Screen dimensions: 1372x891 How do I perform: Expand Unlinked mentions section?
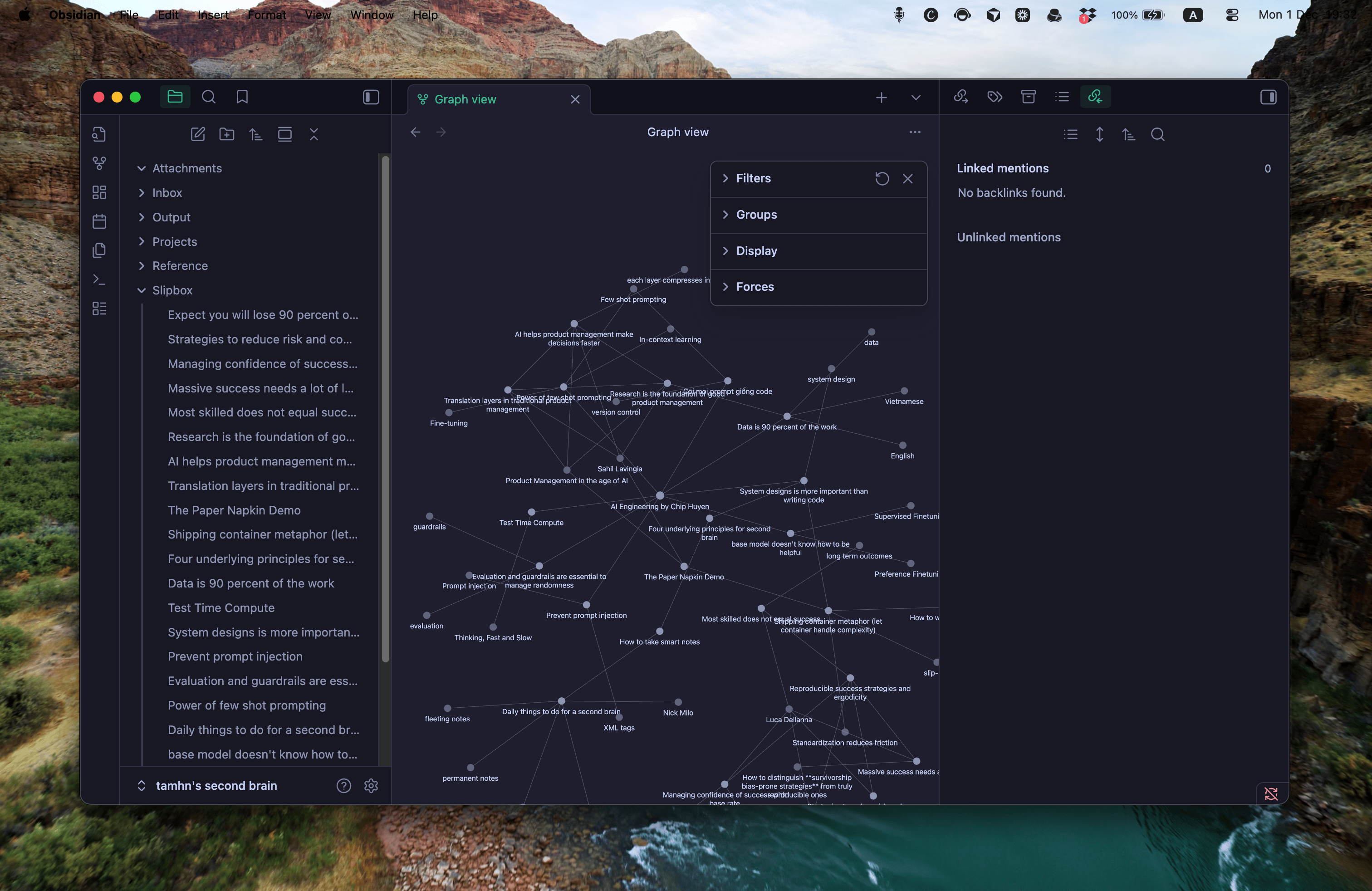coord(1008,237)
